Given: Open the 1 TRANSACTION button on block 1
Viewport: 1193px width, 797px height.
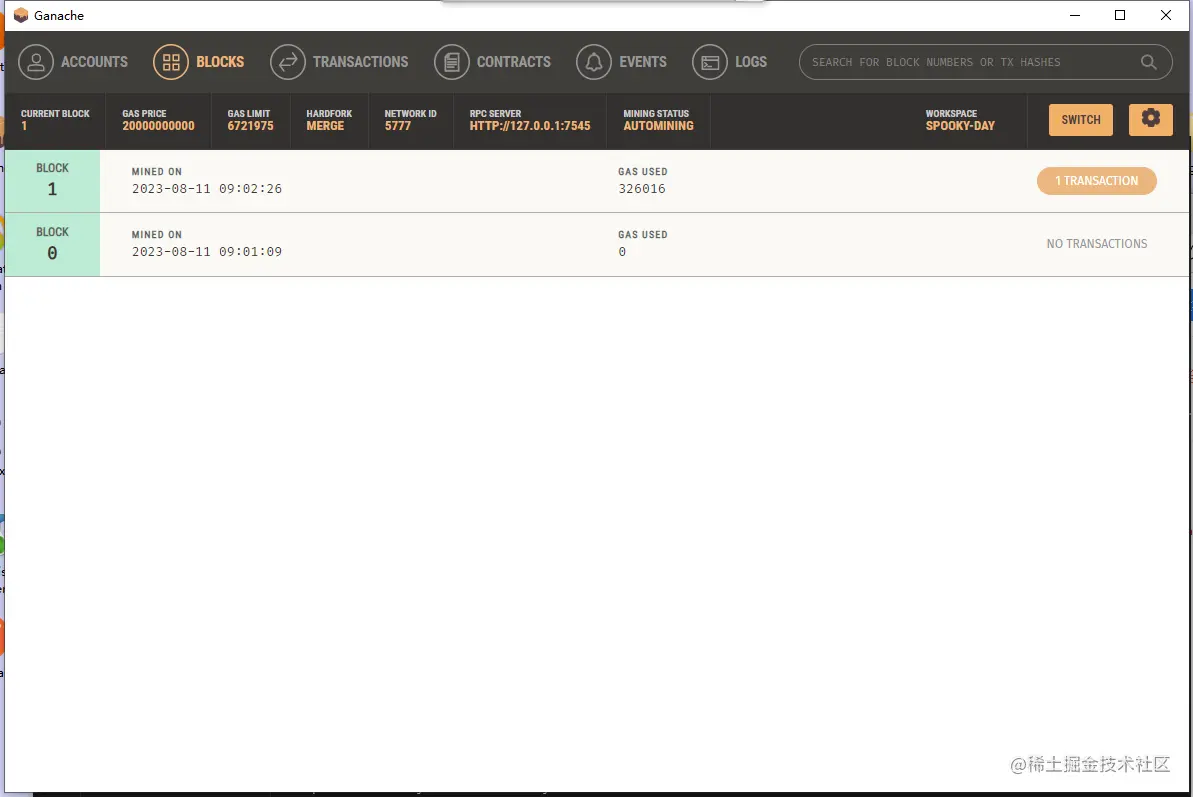Looking at the screenshot, I should [x=1096, y=181].
